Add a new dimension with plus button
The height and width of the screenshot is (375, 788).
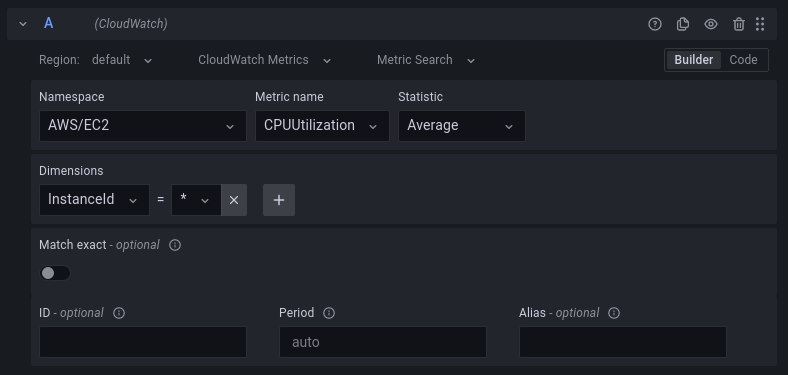click(x=279, y=200)
